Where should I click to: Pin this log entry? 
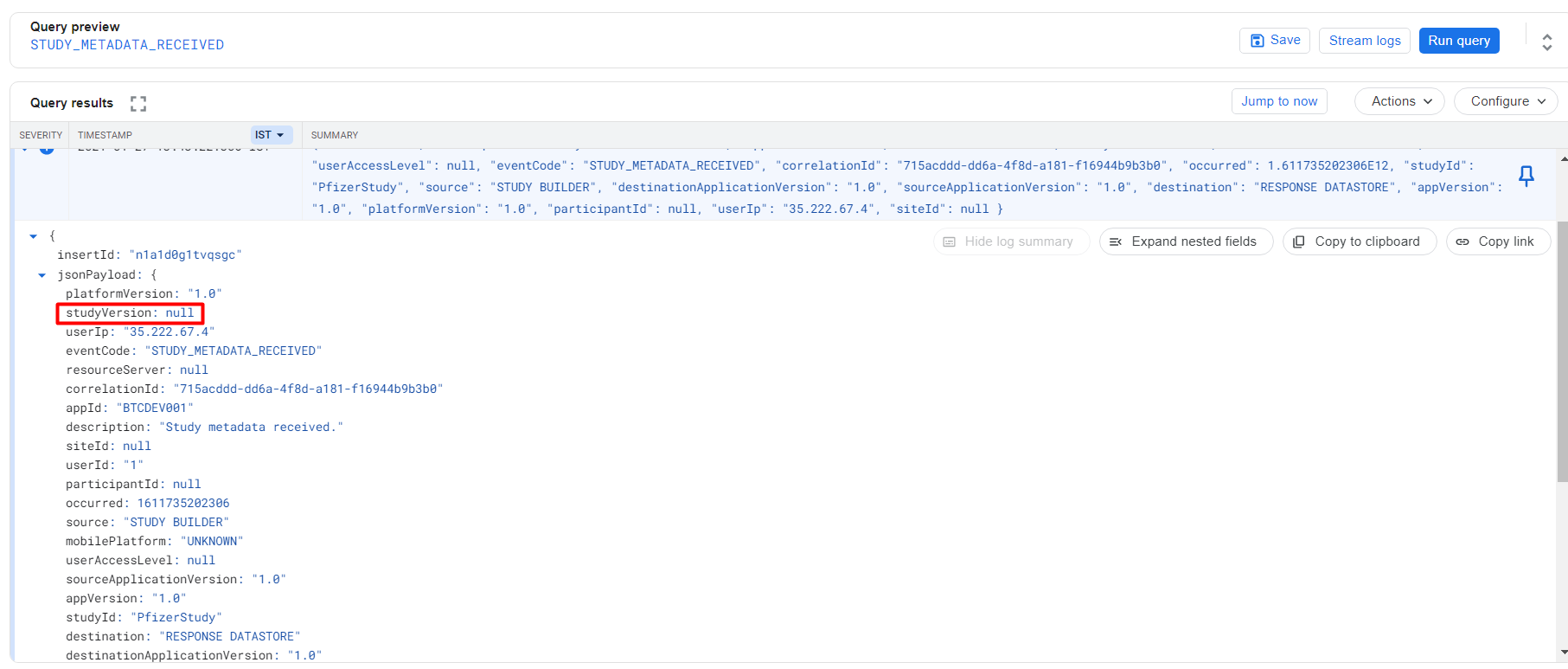click(x=1526, y=176)
